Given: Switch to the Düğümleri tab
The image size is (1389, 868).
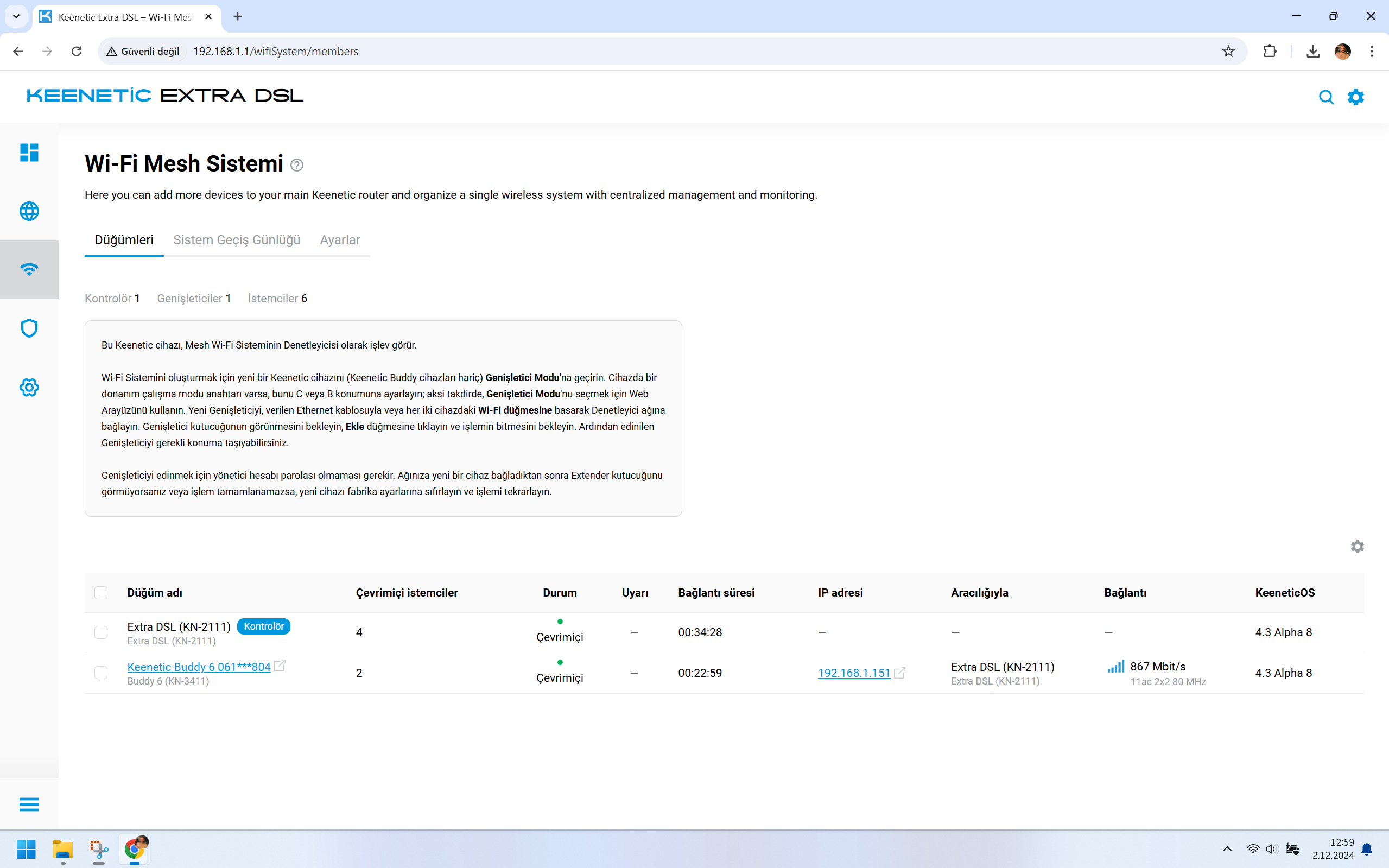Looking at the screenshot, I should [124, 240].
